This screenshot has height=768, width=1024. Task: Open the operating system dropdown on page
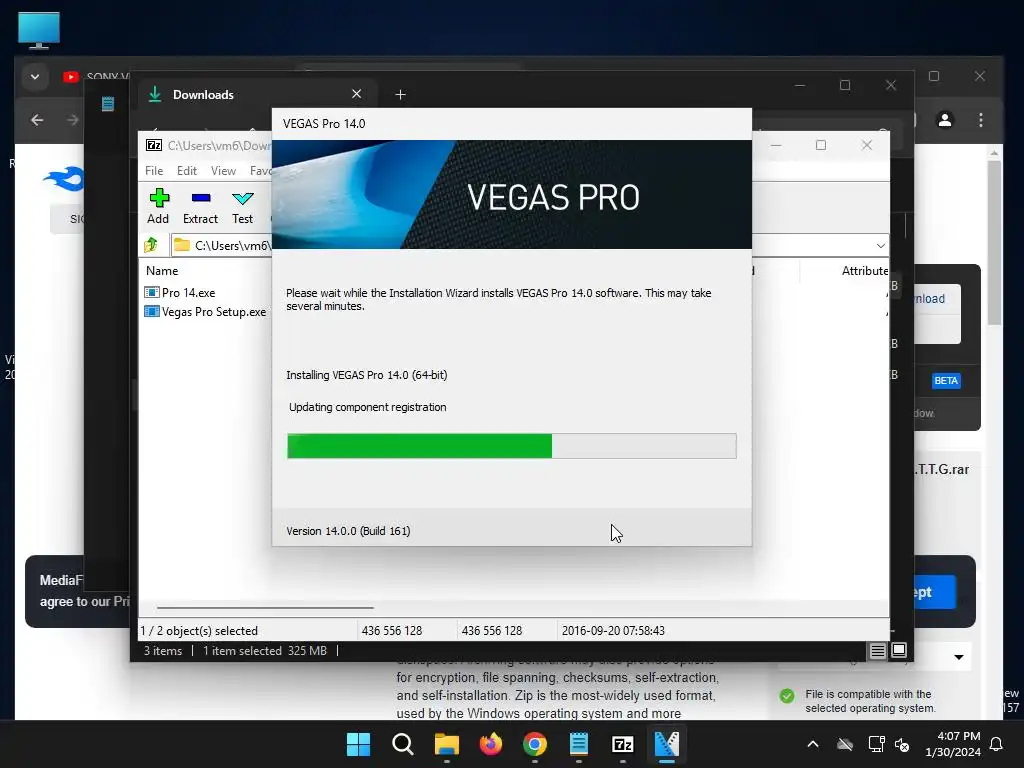click(x=959, y=658)
